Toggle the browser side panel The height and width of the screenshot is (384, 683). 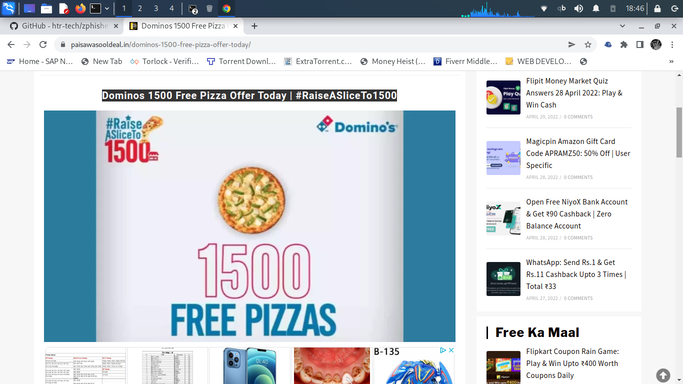coord(640,44)
